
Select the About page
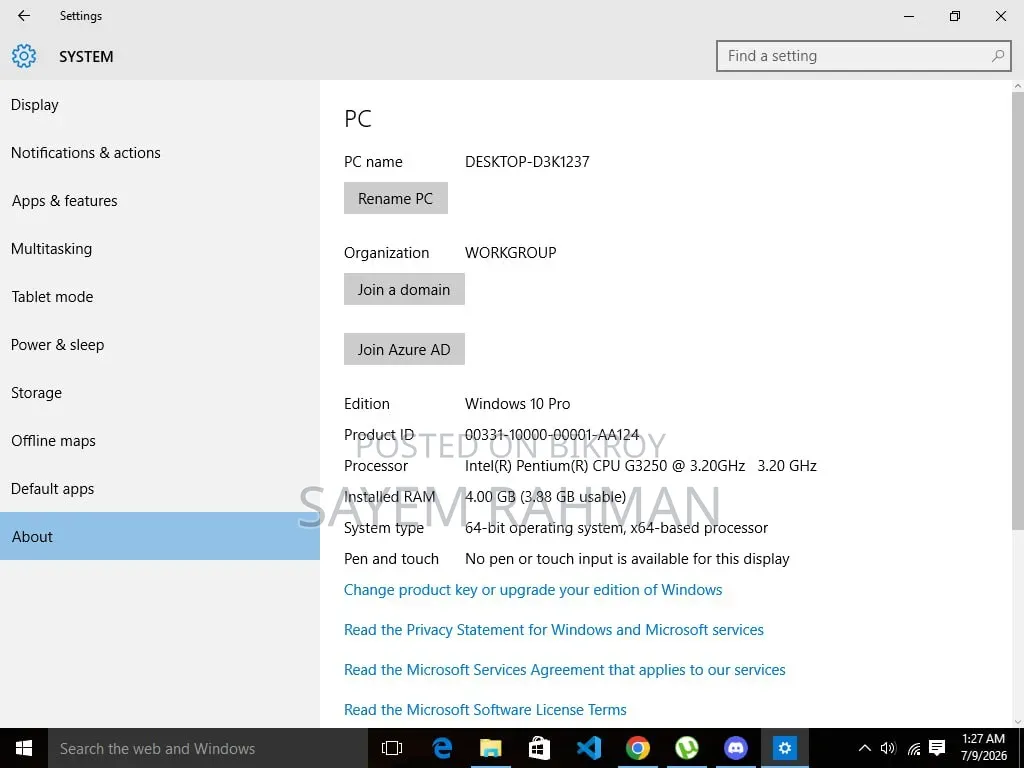(160, 536)
